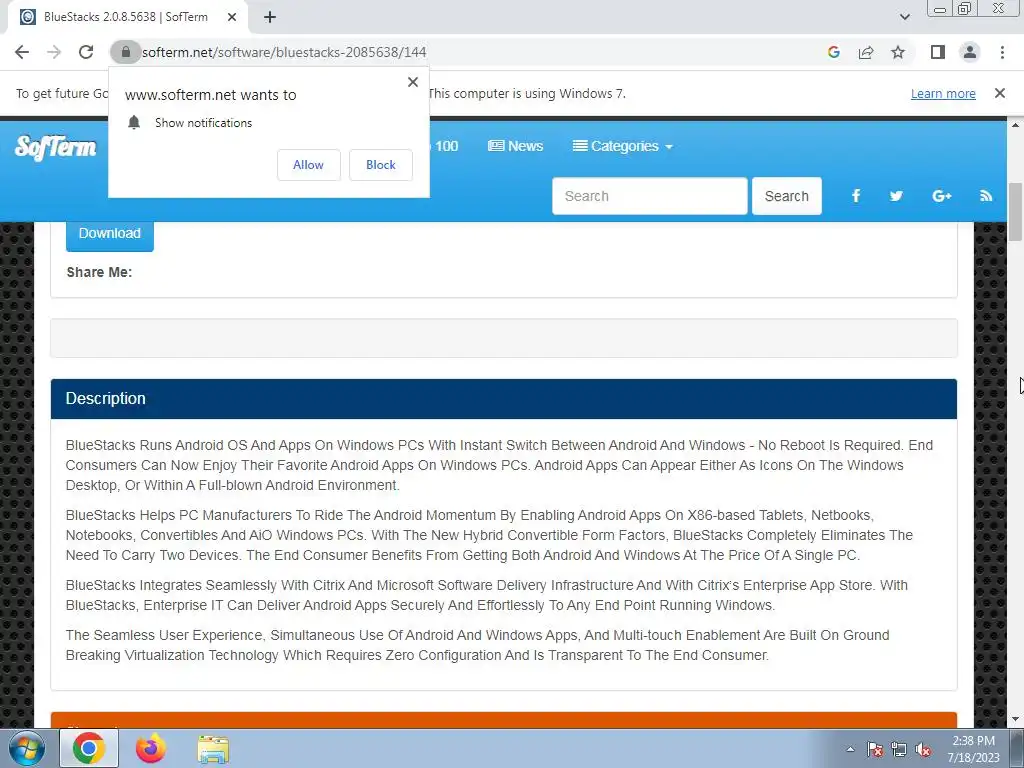Click the scrollbar up arrow
Screen dimensions: 1024x768
click(x=1016, y=125)
